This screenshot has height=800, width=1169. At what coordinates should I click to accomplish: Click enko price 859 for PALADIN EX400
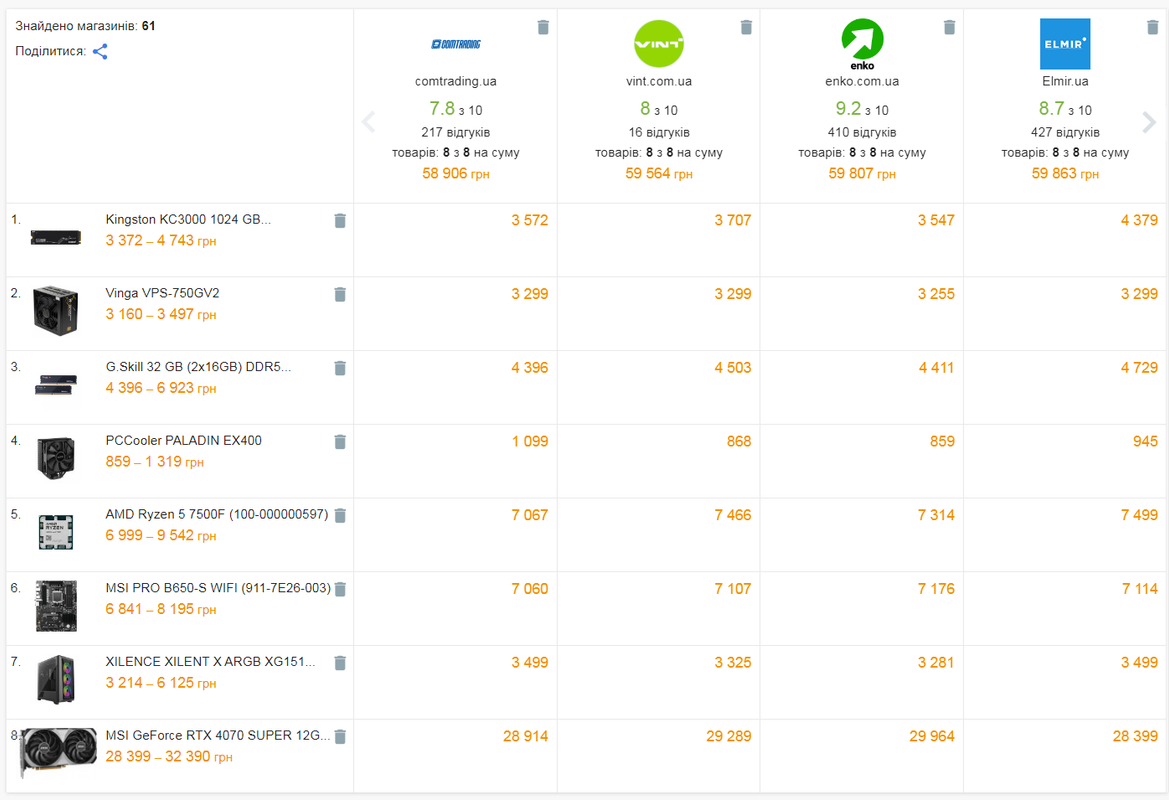(x=942, y=441)
